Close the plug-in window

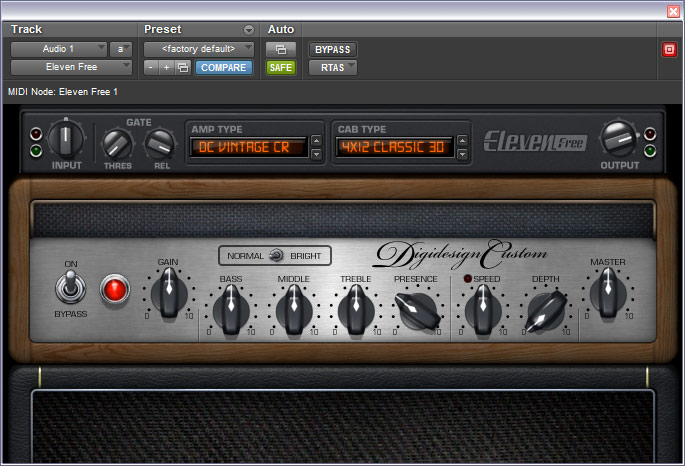coord(673,11)
